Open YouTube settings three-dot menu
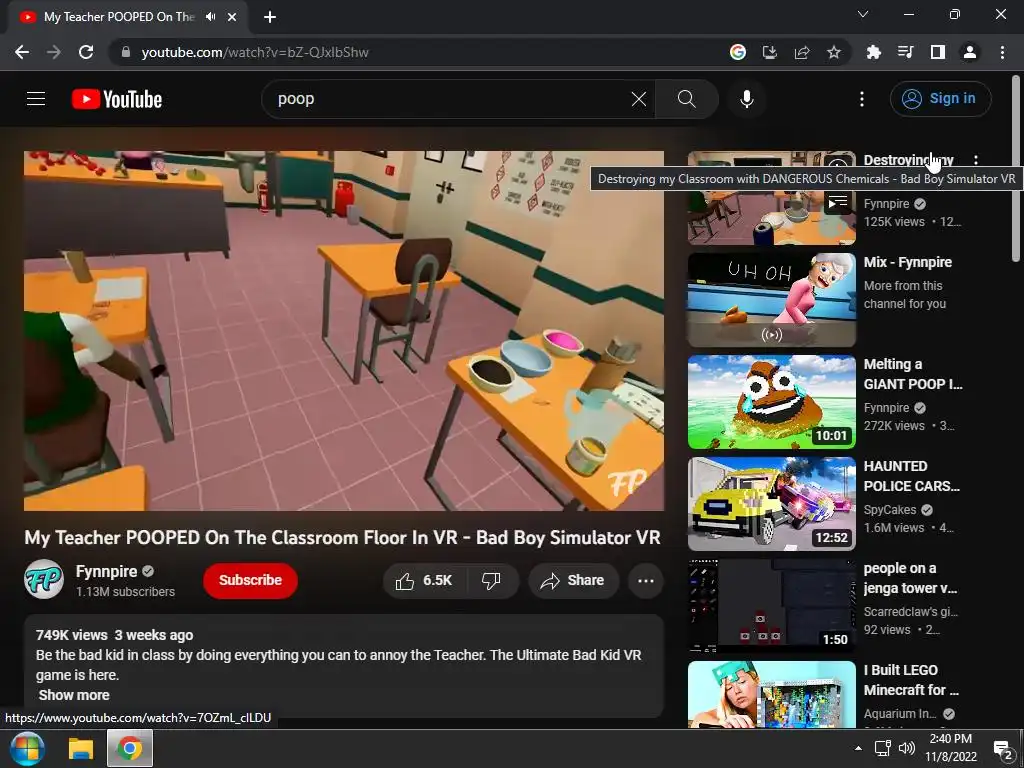Screen dimensions: 1024x768 point(861,99)
